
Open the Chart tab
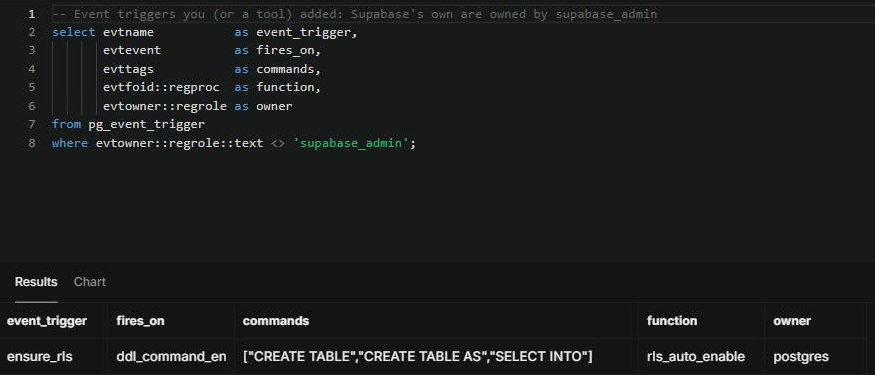click(x=90, y=282)
